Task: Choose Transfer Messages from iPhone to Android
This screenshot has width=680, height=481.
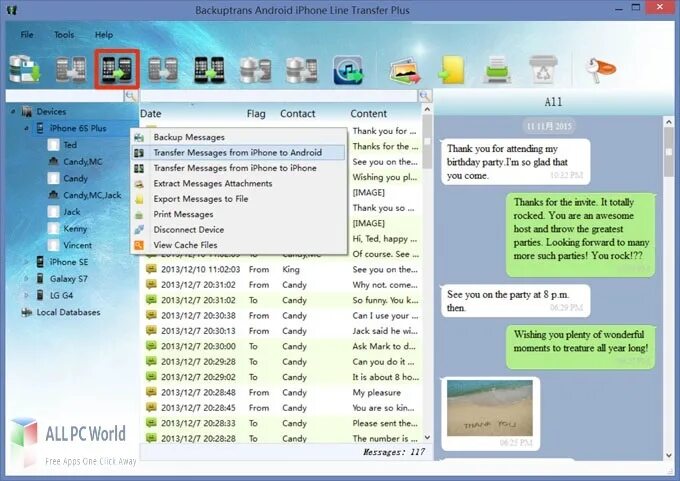Action: click(x=239, y=153)
